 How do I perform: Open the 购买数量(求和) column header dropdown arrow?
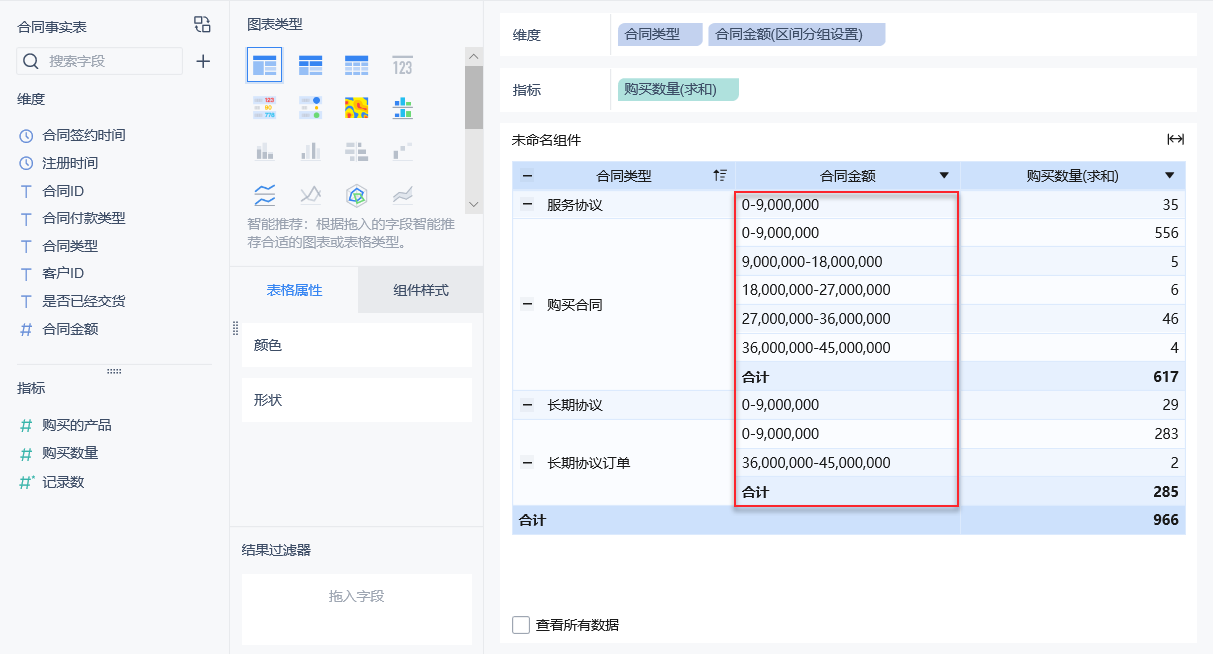pos(1170,176)
